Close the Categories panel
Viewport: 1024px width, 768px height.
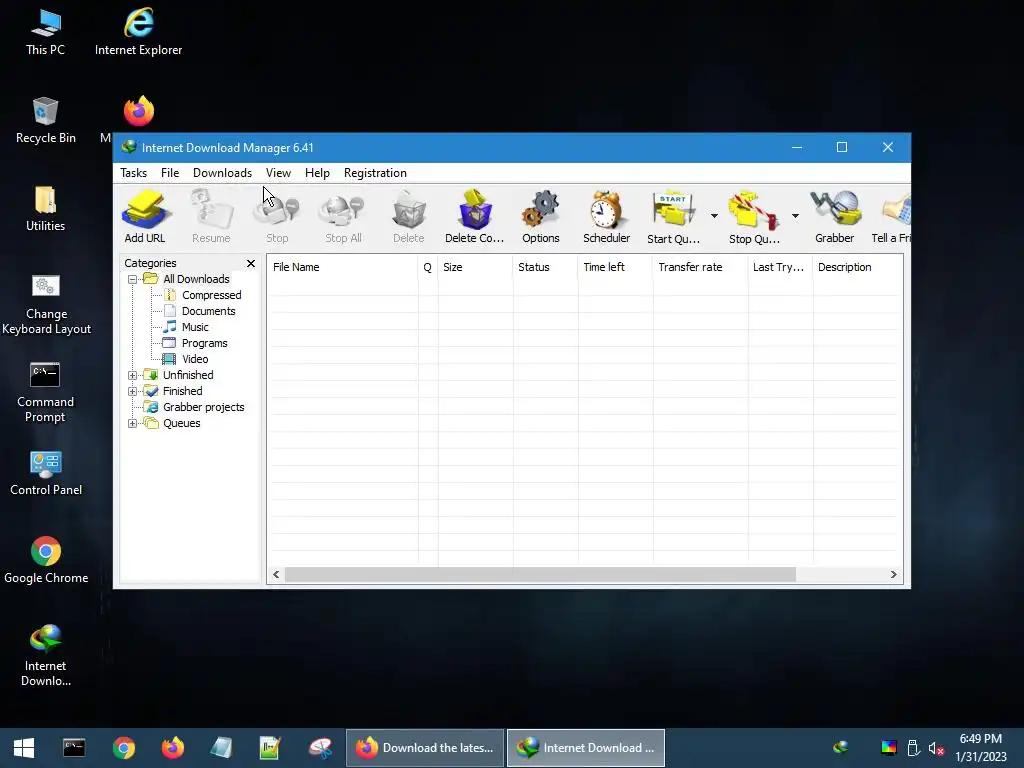[x=251, y=263]
